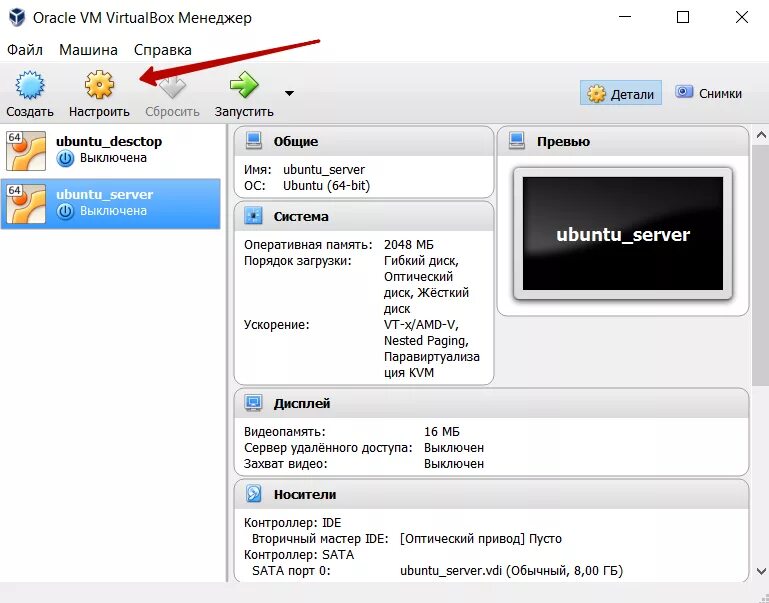
Task: Open the Машина menu
Action: point(88,50)
